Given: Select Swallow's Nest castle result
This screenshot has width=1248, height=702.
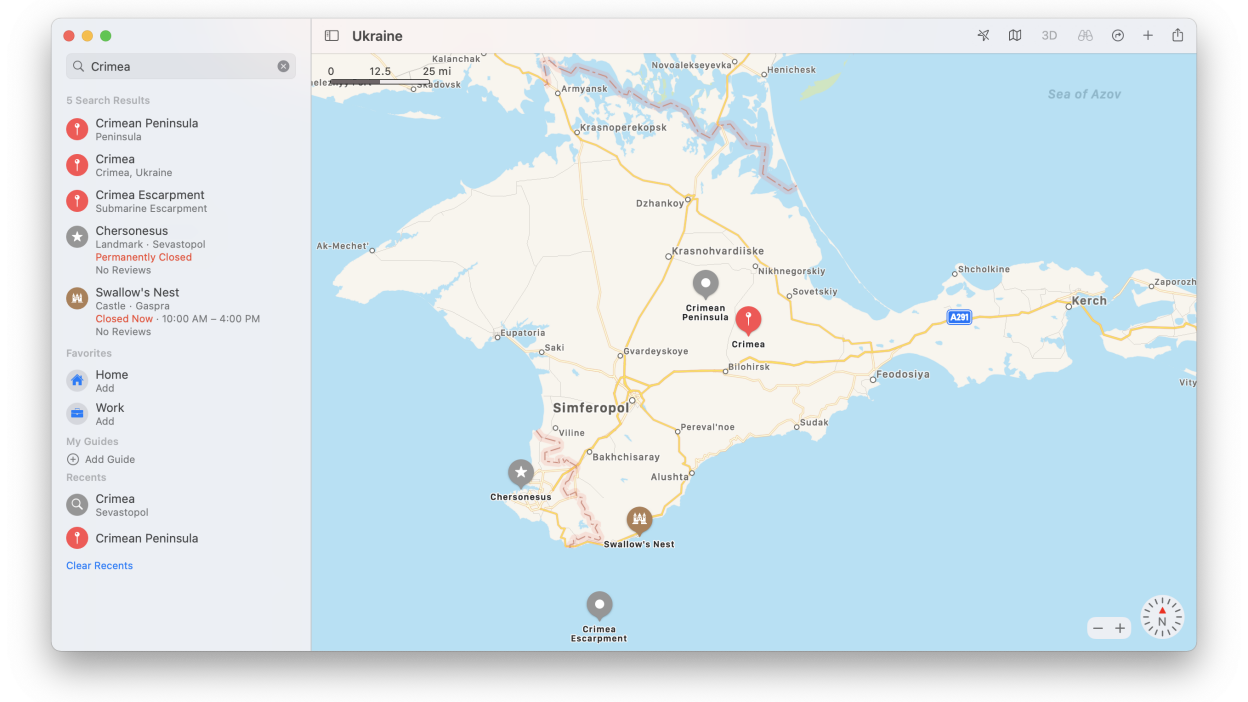Looking at the screenshot, I should [181, 311].
